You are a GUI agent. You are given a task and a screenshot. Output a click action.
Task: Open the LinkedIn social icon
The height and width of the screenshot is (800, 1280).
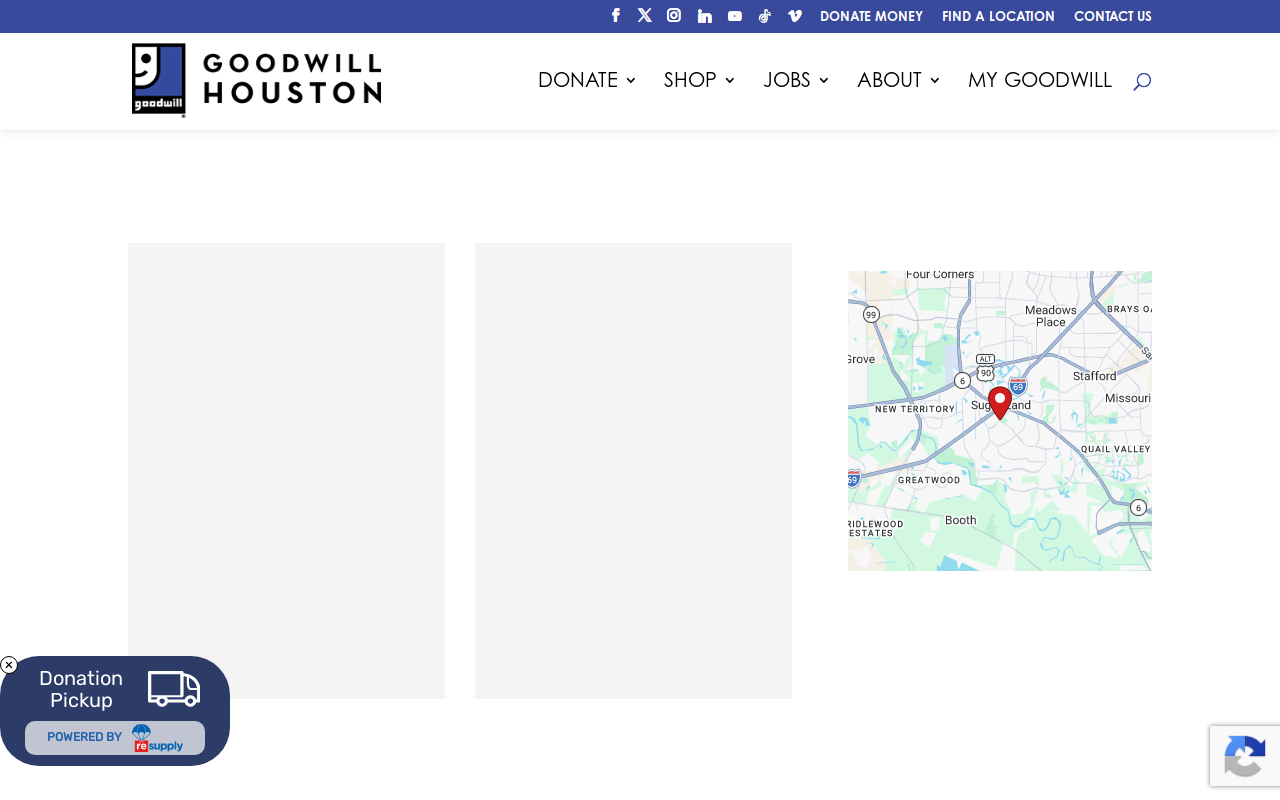pyautogui.click(x=705, y=16)
